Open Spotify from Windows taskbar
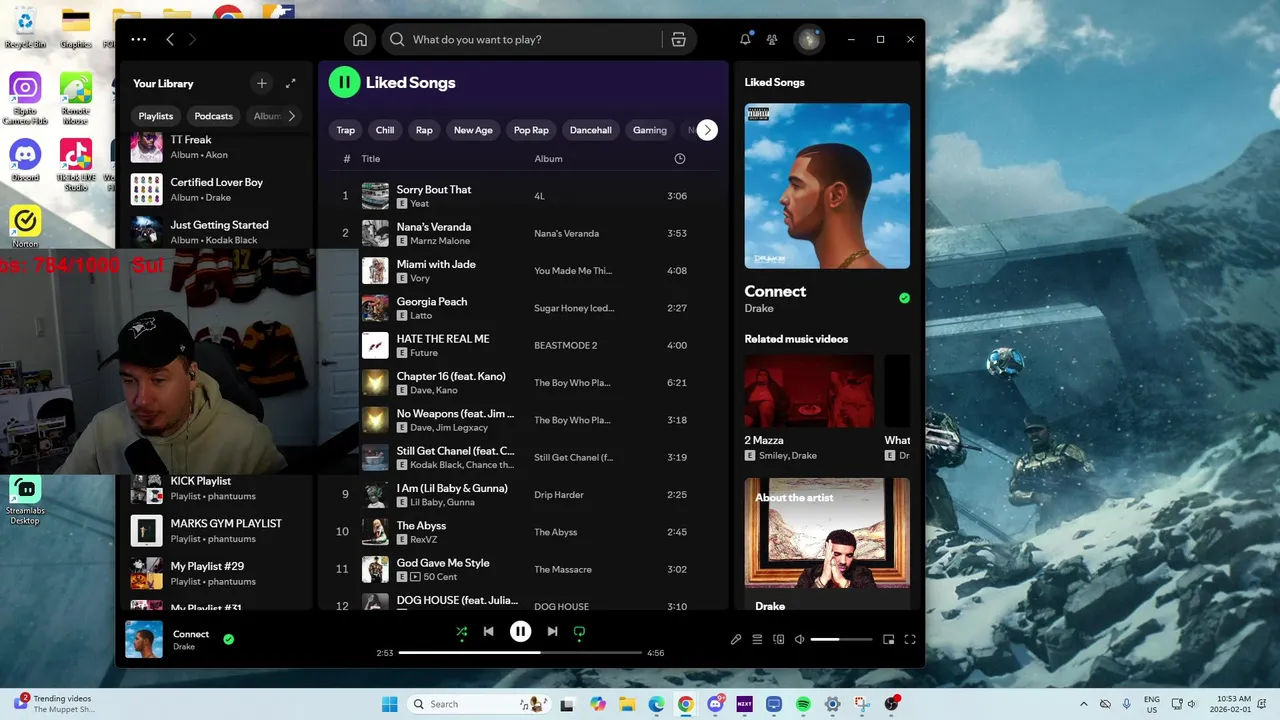This screenshot has height=720, width=1280. [803, 704]
